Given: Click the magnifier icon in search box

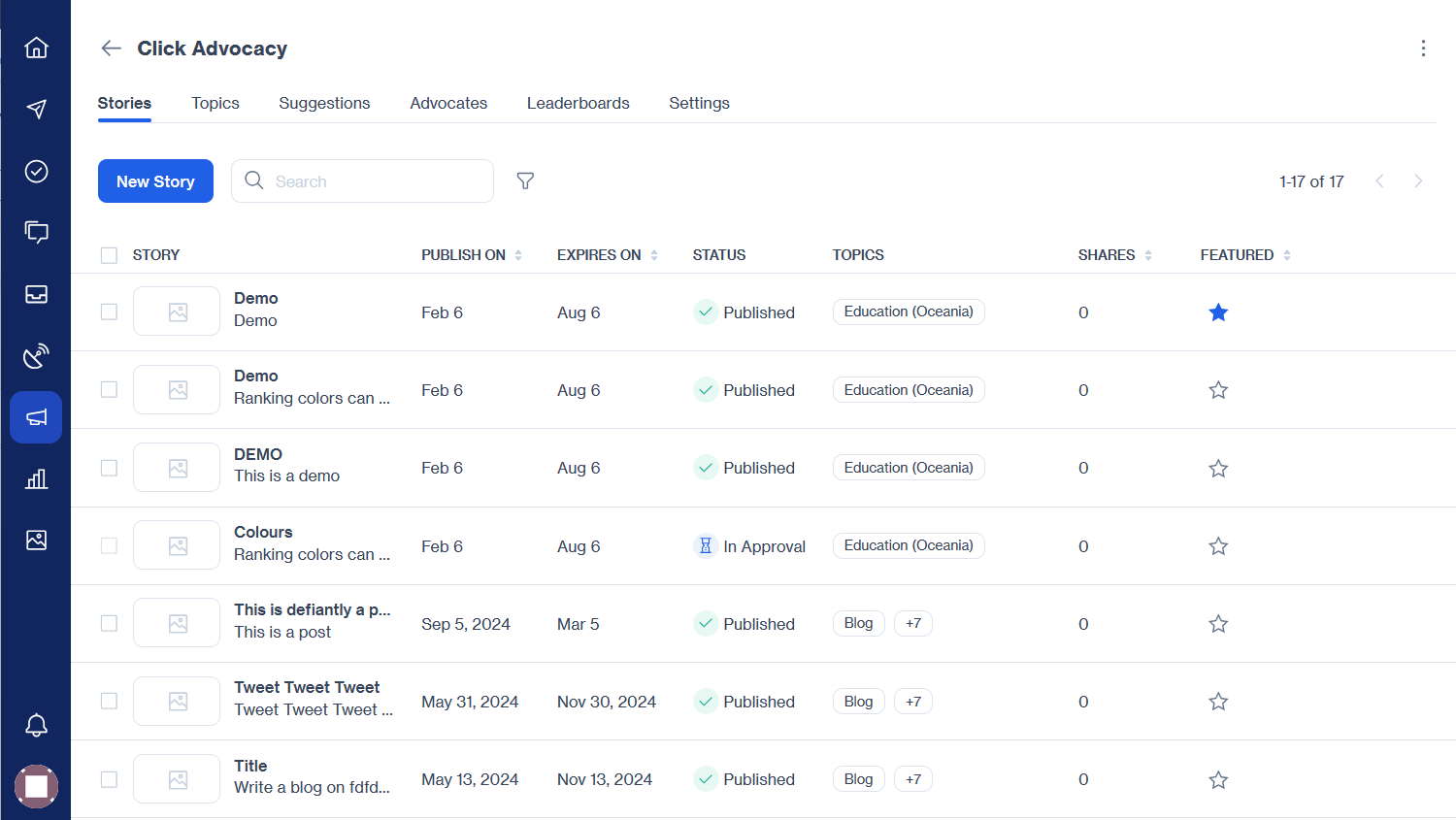Looking at the screenshot, I should pyautogui.click(x=254, y=180).
